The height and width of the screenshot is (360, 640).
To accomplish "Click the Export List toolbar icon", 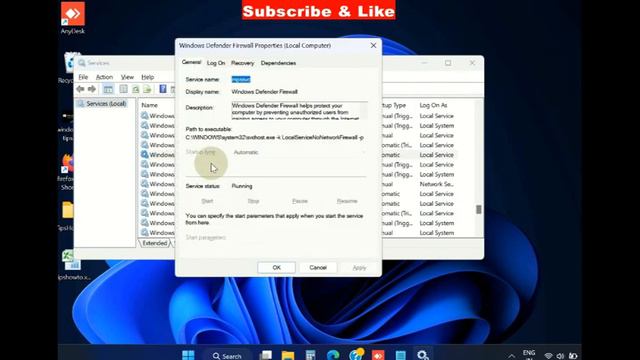I will pos(147,89).
